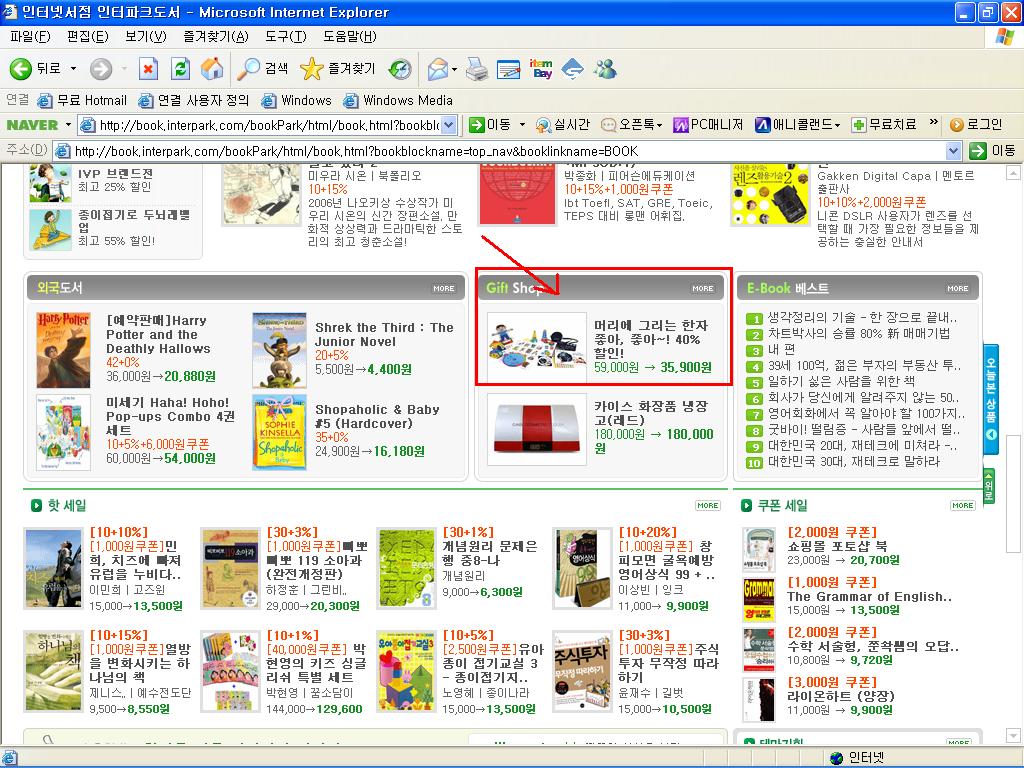Open the 도움말(H) menu

pyautogui.click(x=349, y=37)
